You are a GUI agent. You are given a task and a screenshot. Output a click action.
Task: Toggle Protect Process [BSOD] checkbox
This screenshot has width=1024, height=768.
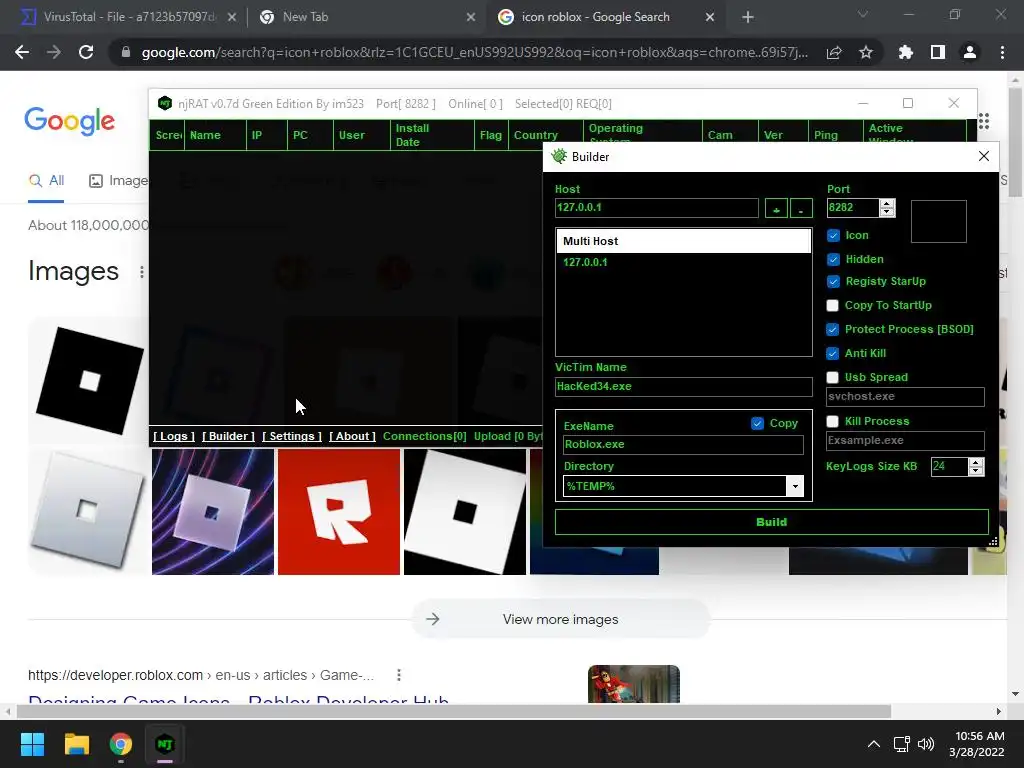pos(833,329)
